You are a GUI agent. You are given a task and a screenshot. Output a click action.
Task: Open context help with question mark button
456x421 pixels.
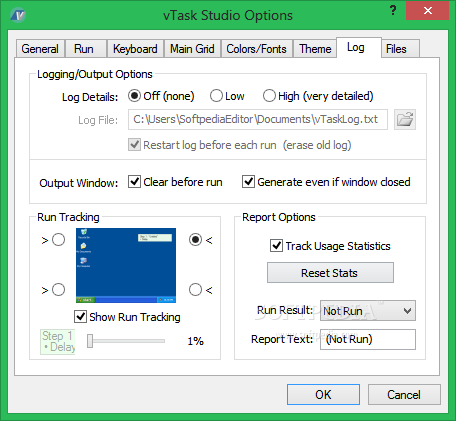coord(393,11)
